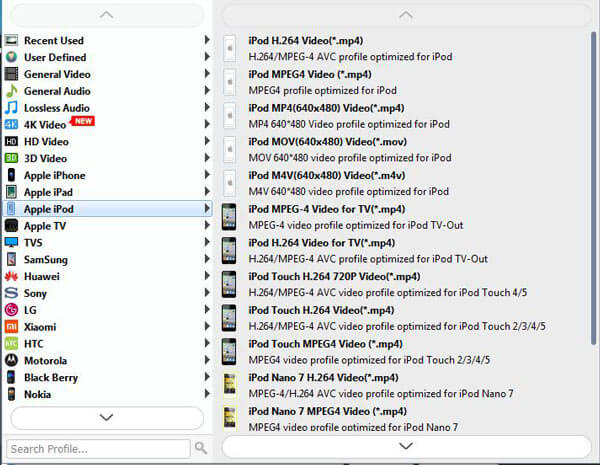Click the General Audio green note icon
The width and height of the screenshot is (600, 465).
pyautogui.click(x=11, y=91)
